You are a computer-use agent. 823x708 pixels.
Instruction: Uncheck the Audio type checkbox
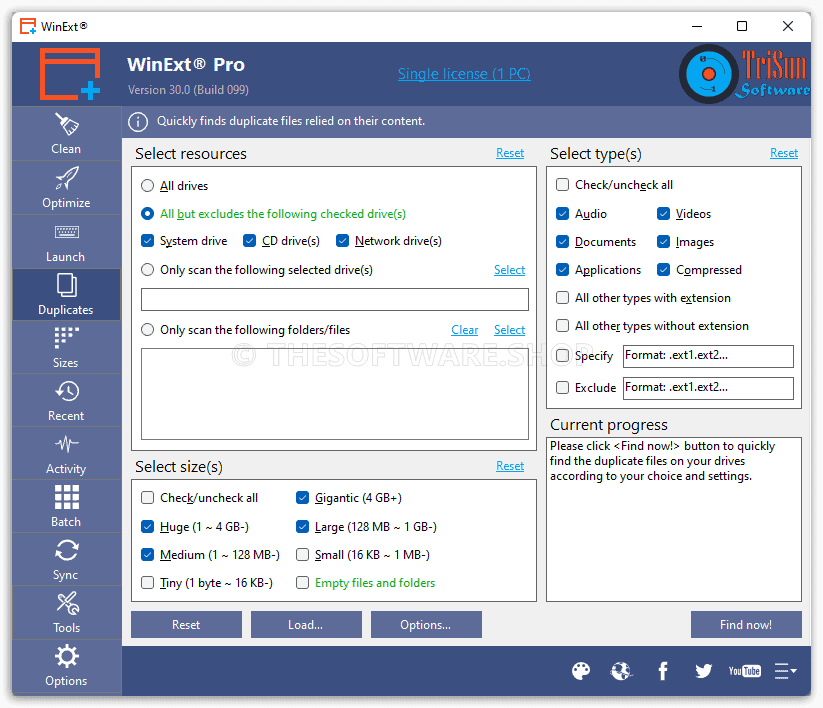point(562,214)
